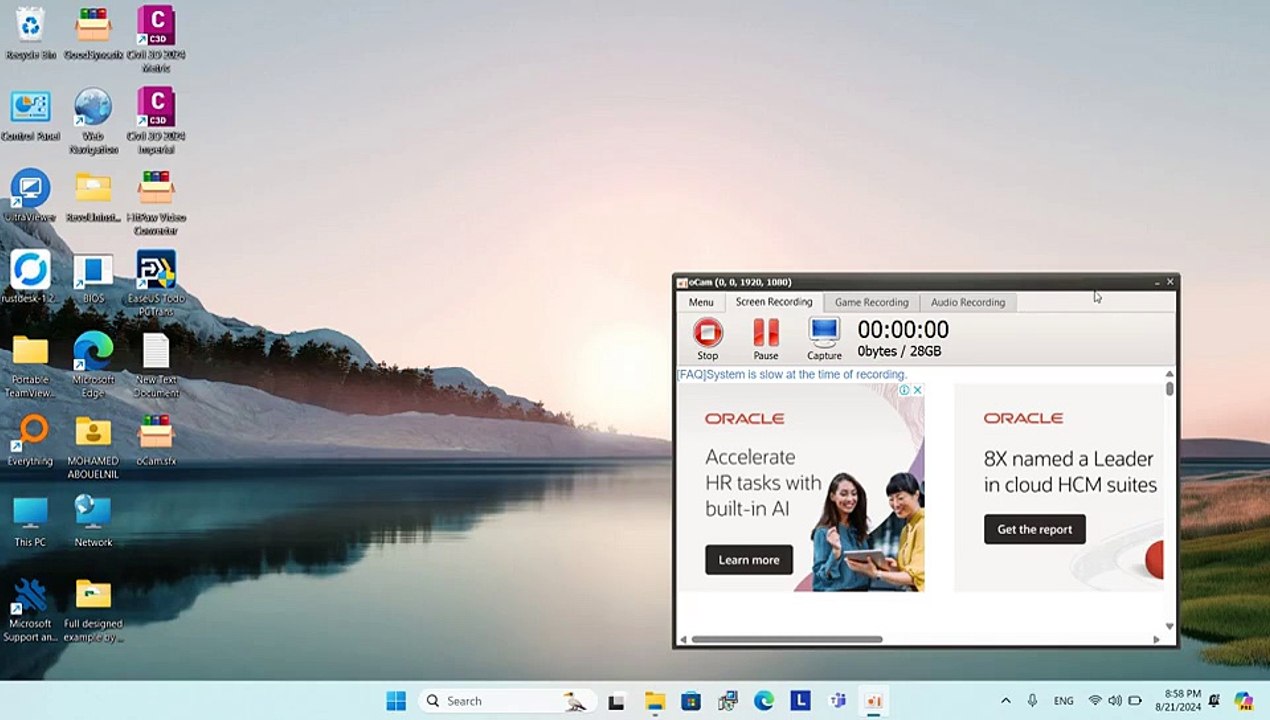Image resolution: width=1270 pixels, height=720 pixels.
Task: Open the volume tray icon
Action: [x=1115, y=701]
